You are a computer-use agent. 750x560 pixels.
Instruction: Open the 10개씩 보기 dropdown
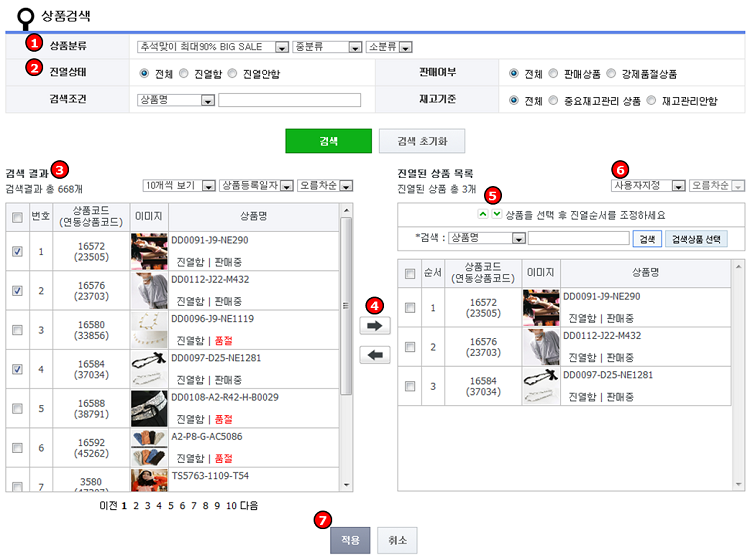tap(179, 185)
